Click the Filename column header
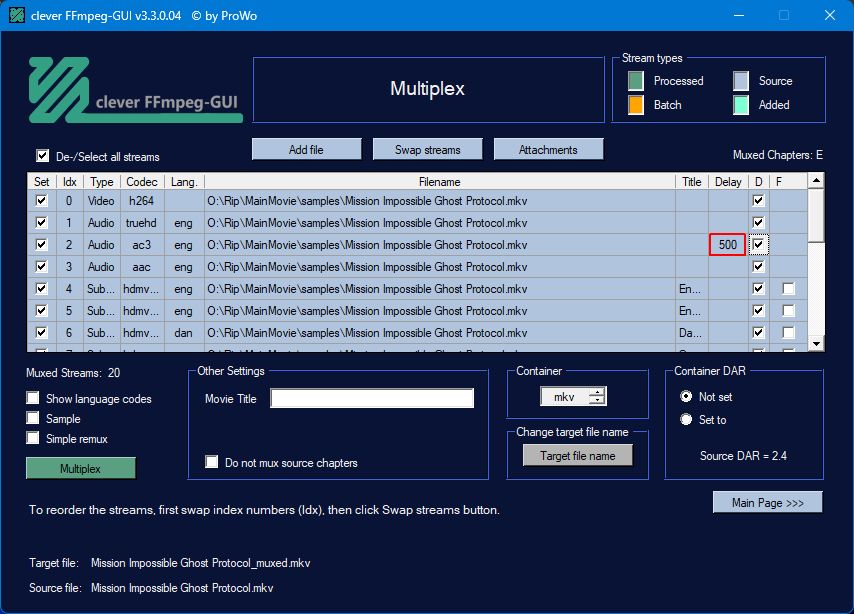 (440, 181)
